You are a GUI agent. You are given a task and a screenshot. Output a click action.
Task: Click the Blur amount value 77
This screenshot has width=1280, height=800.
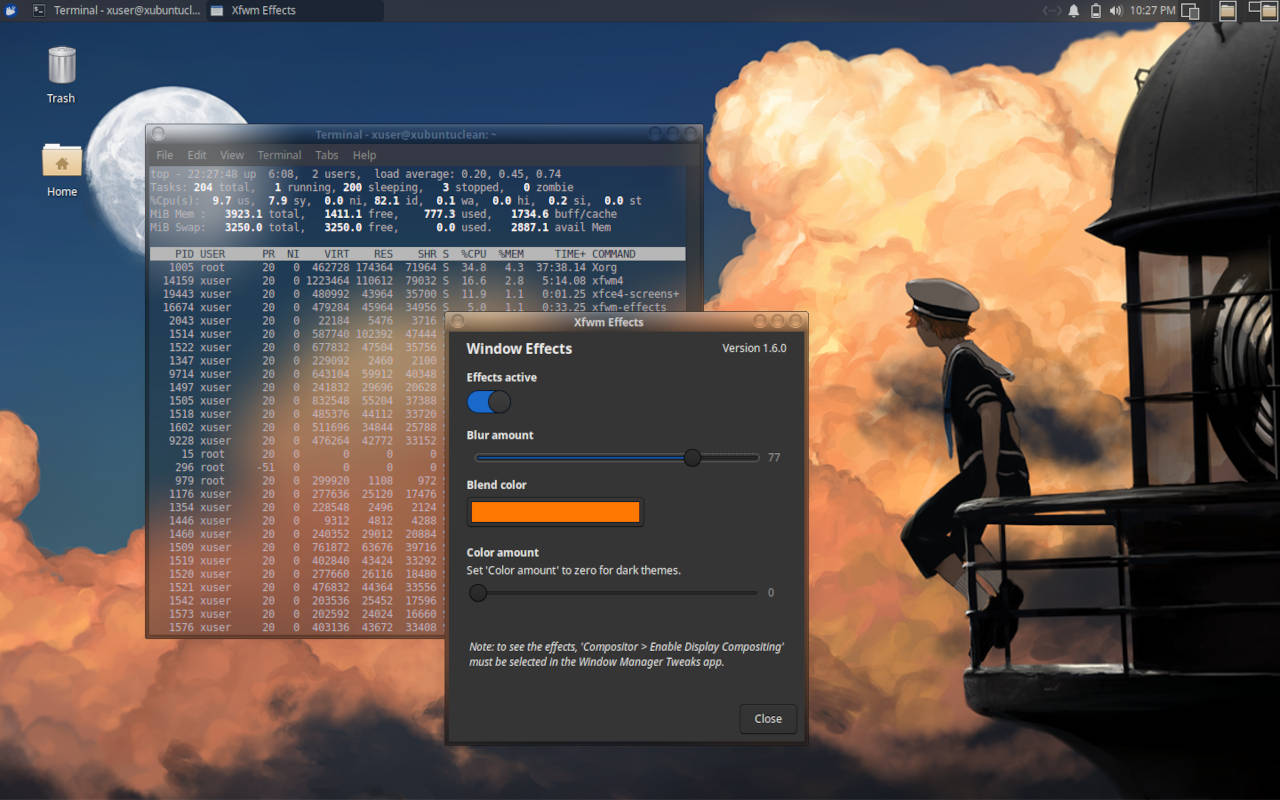click(x=774, y=458)
